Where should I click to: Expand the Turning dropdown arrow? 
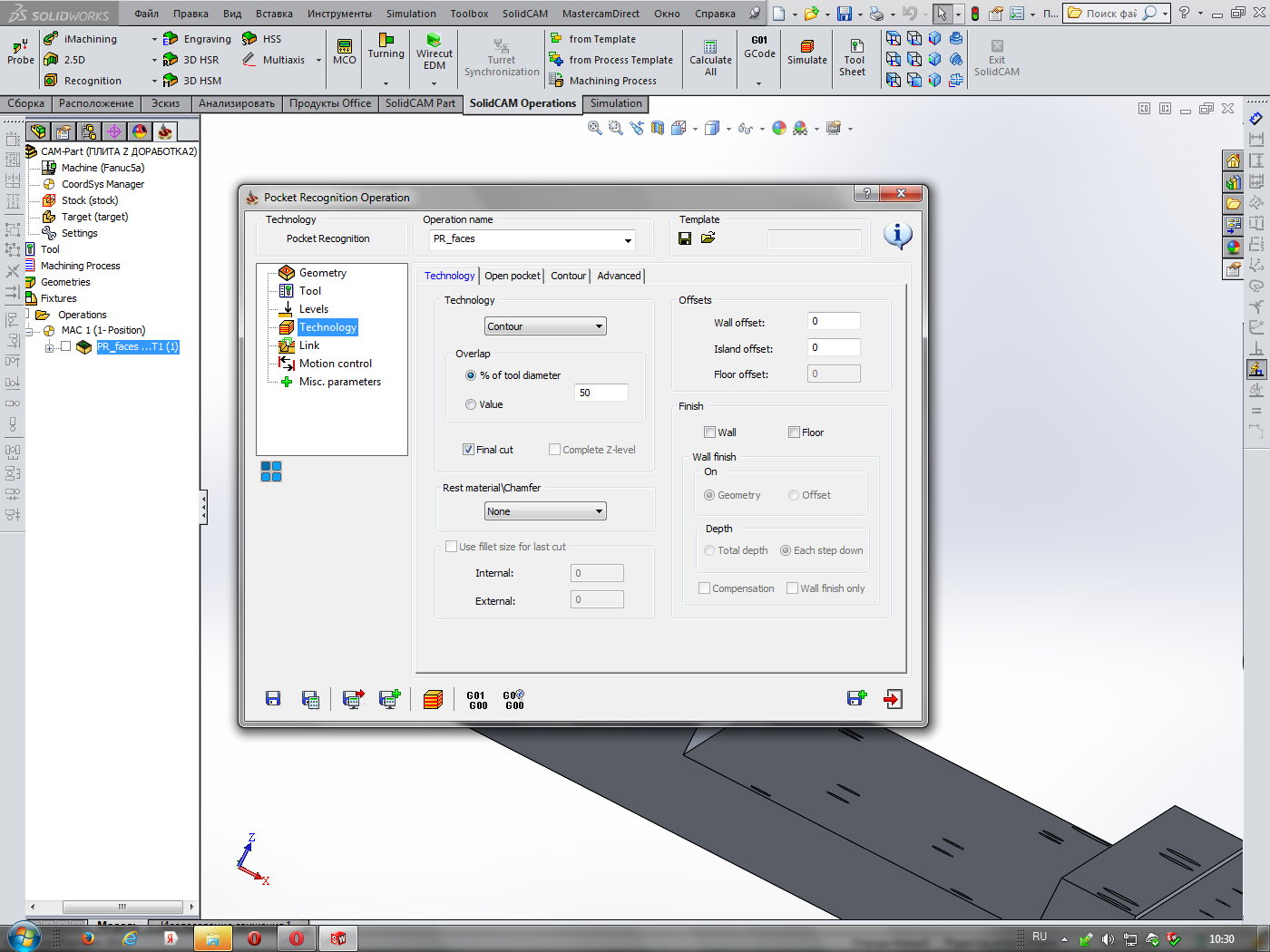click(386, 83)
